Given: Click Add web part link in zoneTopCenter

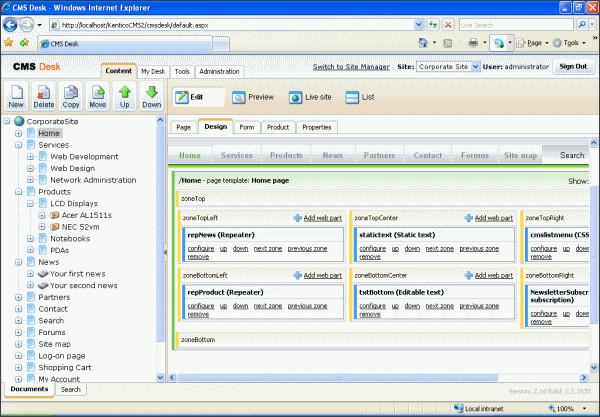Looking at the screenshot, I should 494,218.
